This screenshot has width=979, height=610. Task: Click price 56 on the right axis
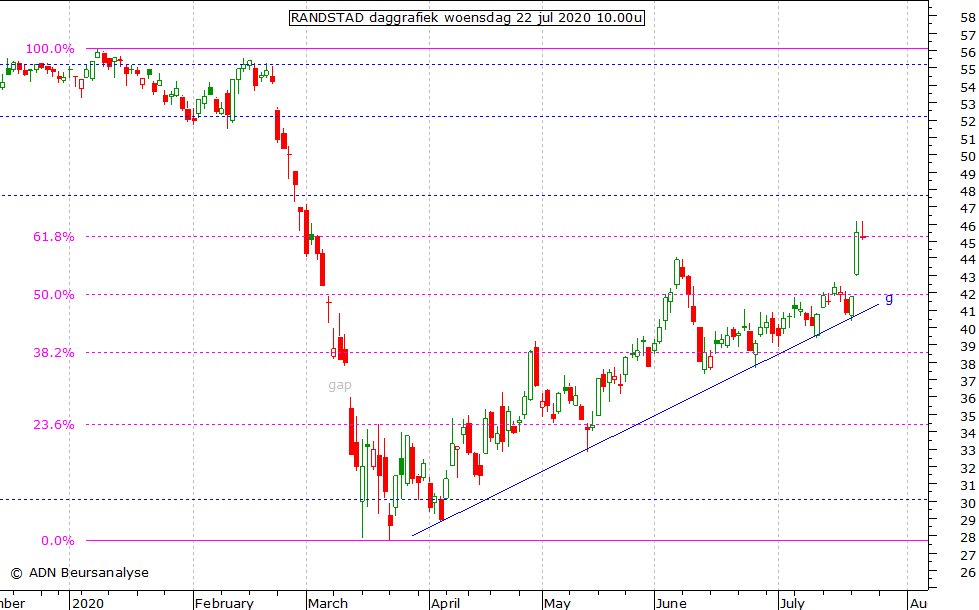tap(968, 53)
